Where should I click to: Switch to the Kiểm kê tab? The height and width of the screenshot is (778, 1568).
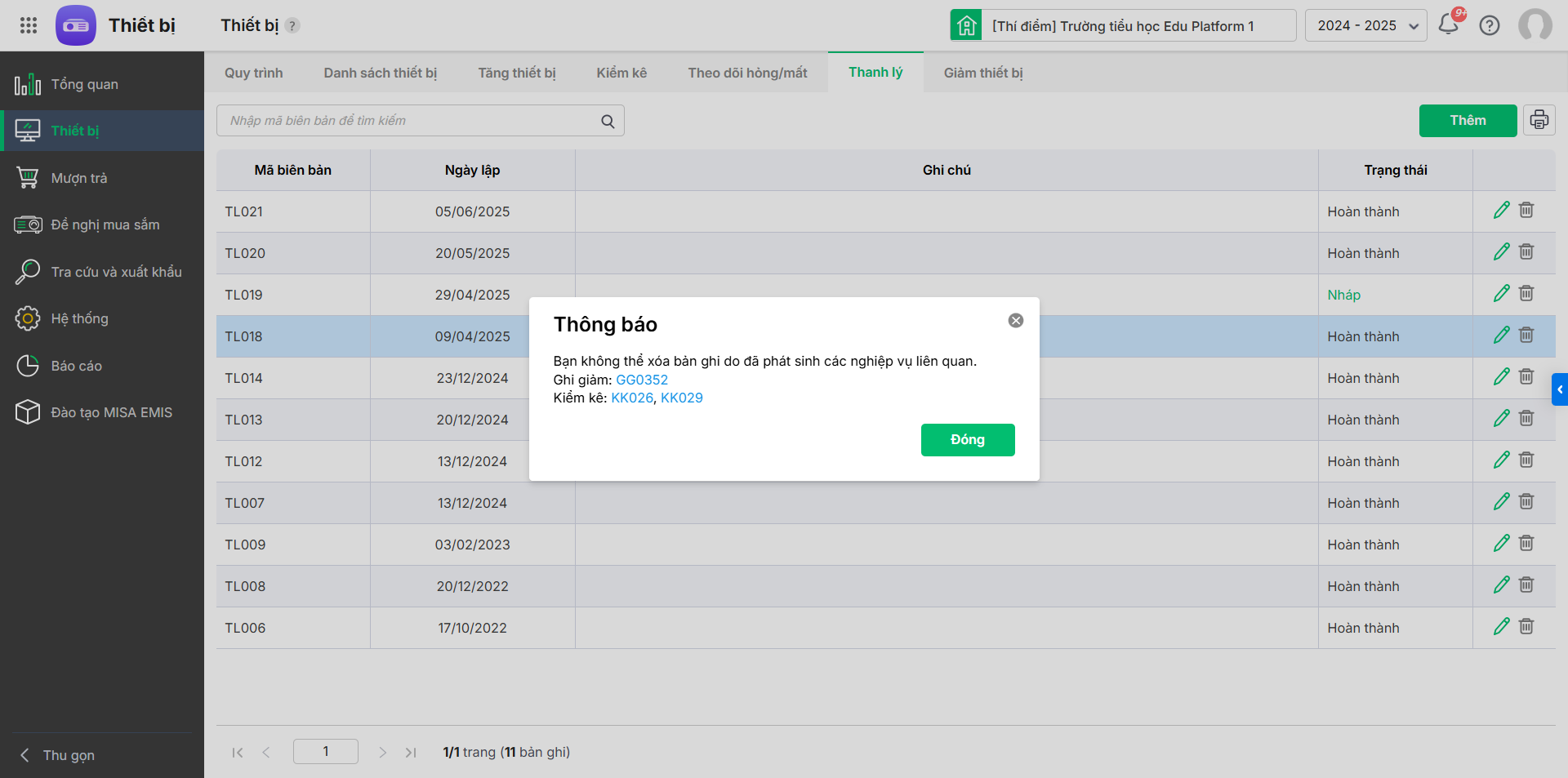[621, 73]
